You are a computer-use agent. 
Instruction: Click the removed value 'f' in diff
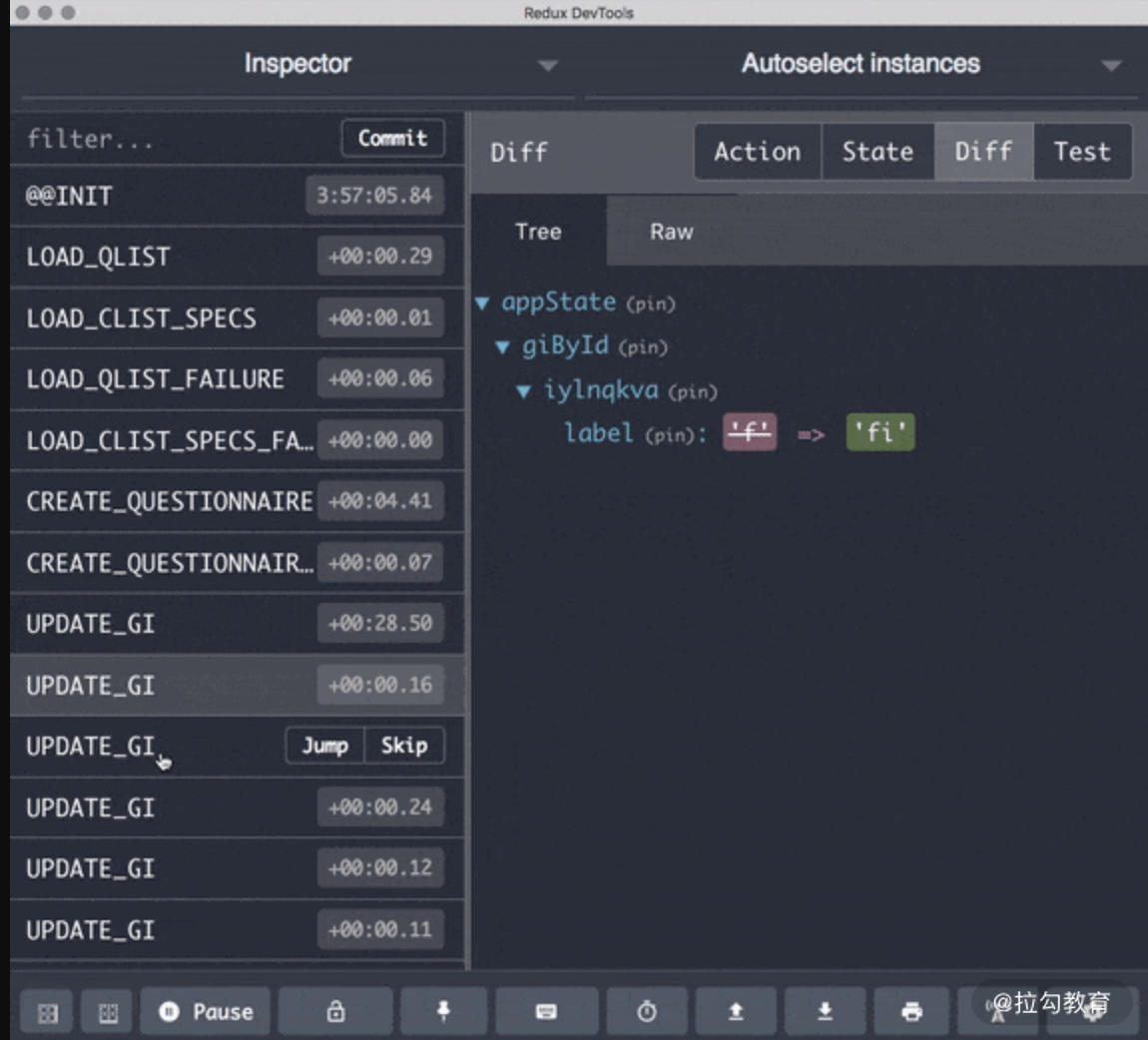[x=750, y=432]
